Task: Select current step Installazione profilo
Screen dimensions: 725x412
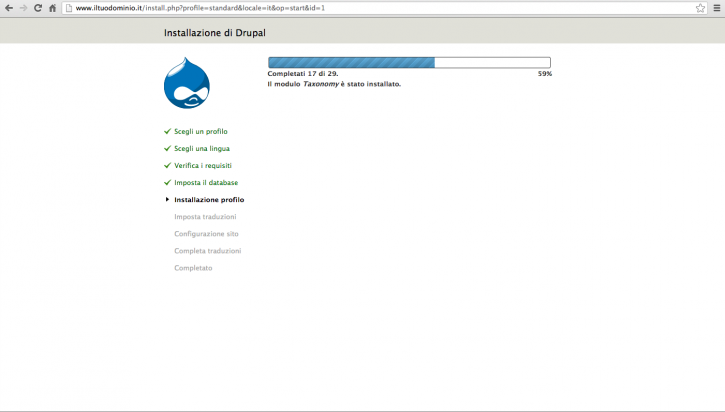Action: pyautogui.click(x=209, y=200)
